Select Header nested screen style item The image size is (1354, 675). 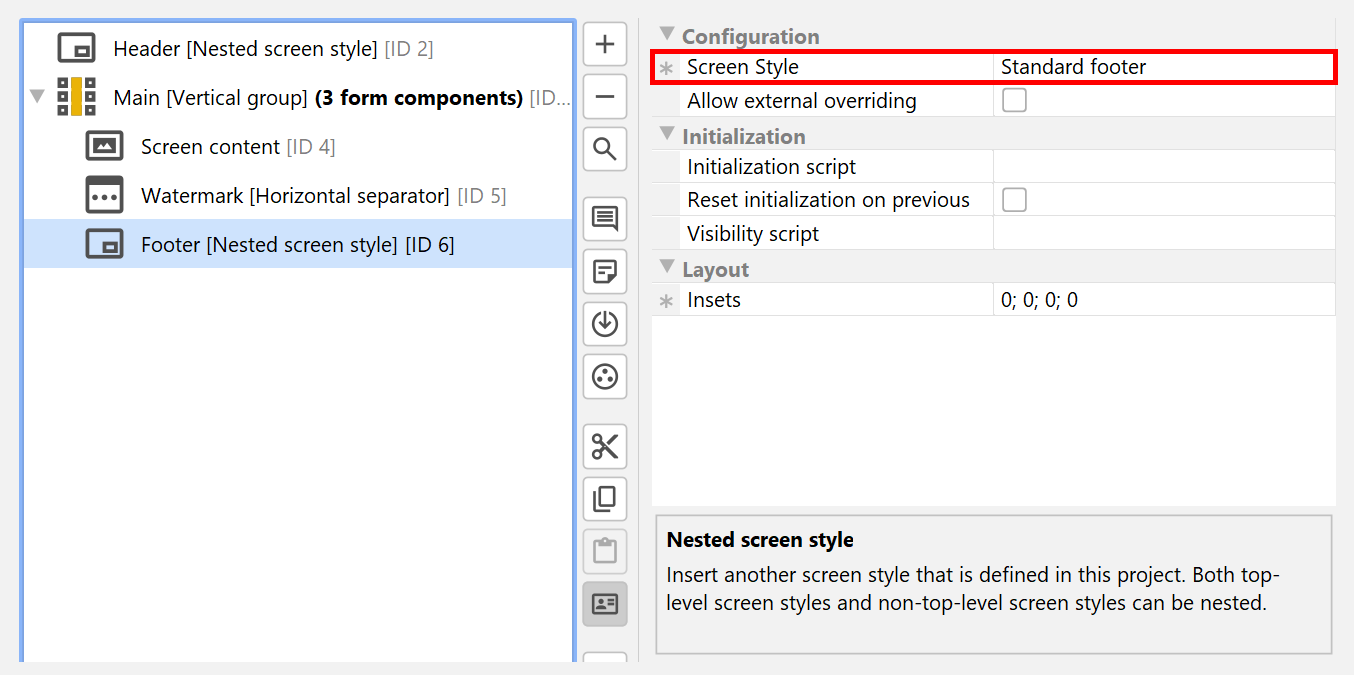[x=272, y=48]
